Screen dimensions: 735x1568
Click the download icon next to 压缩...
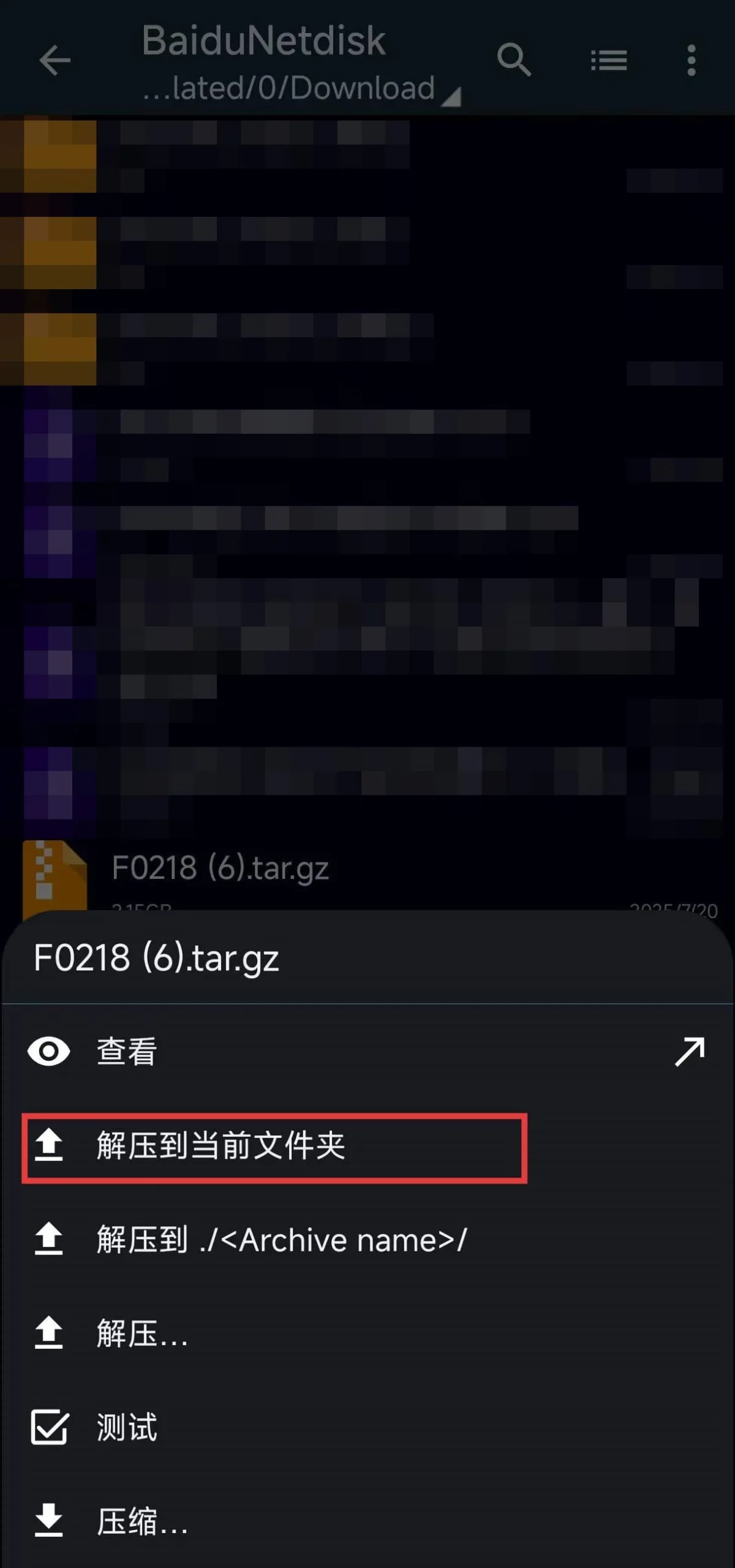(x=49, y=1521)
